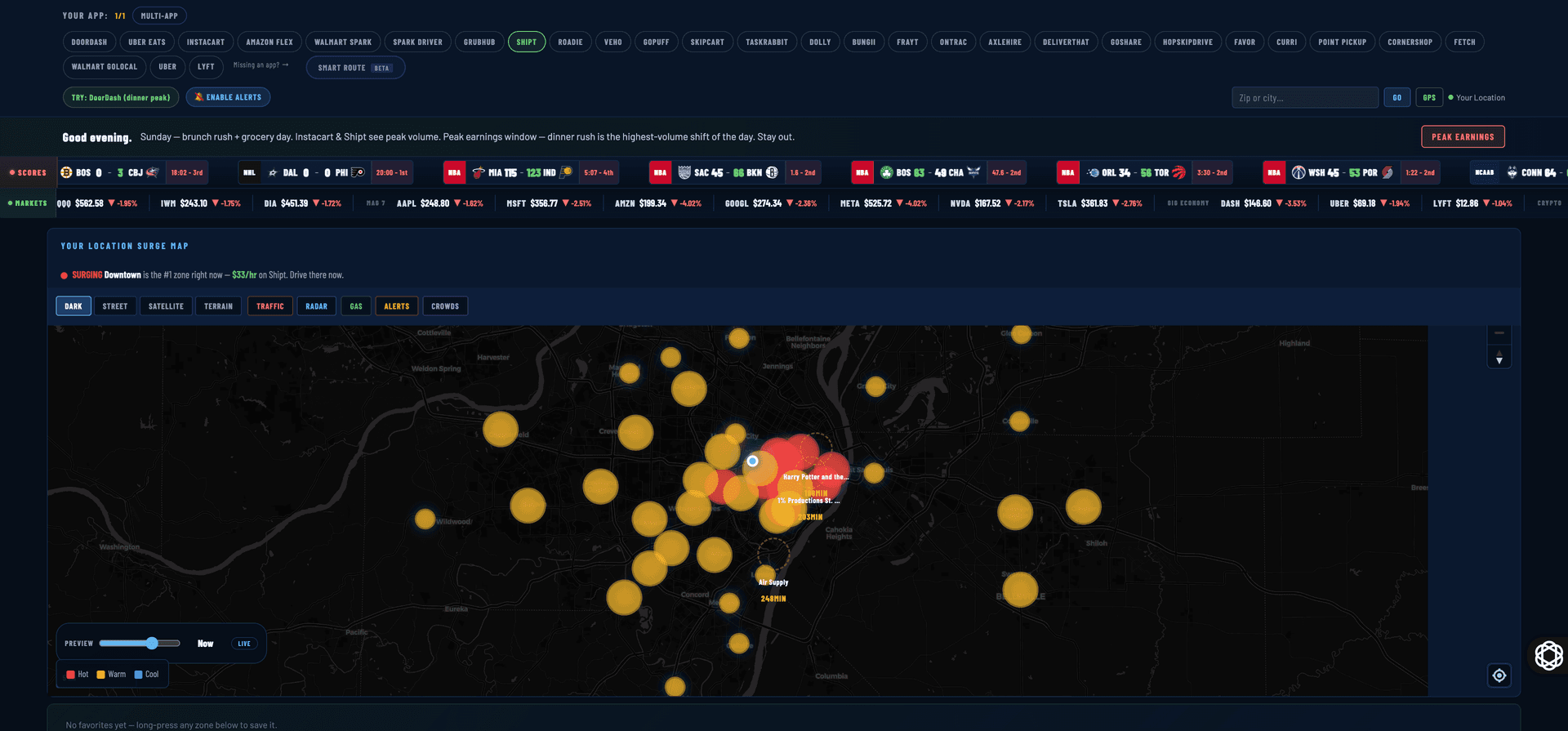This screenshot has height=731, width=1568.
Task: Toggle the Radar map overlay
Action: (316, 306)
